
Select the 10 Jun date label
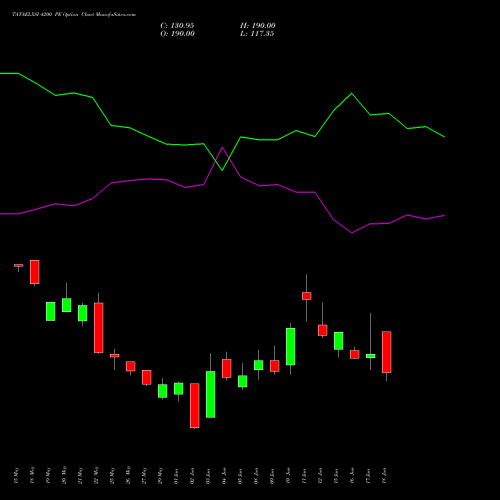(x=289, y=476)
